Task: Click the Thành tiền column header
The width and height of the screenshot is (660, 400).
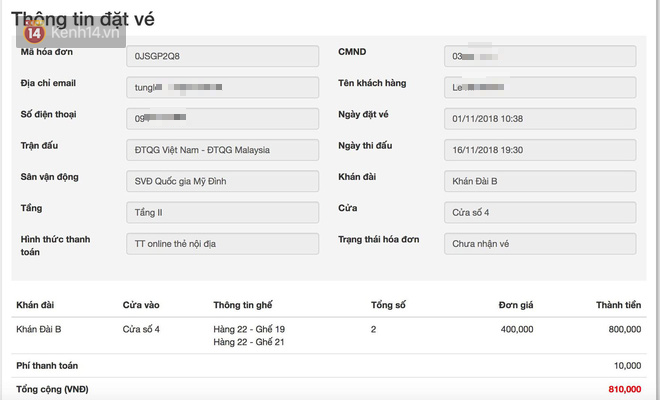Action: click(x=618, y=304)
